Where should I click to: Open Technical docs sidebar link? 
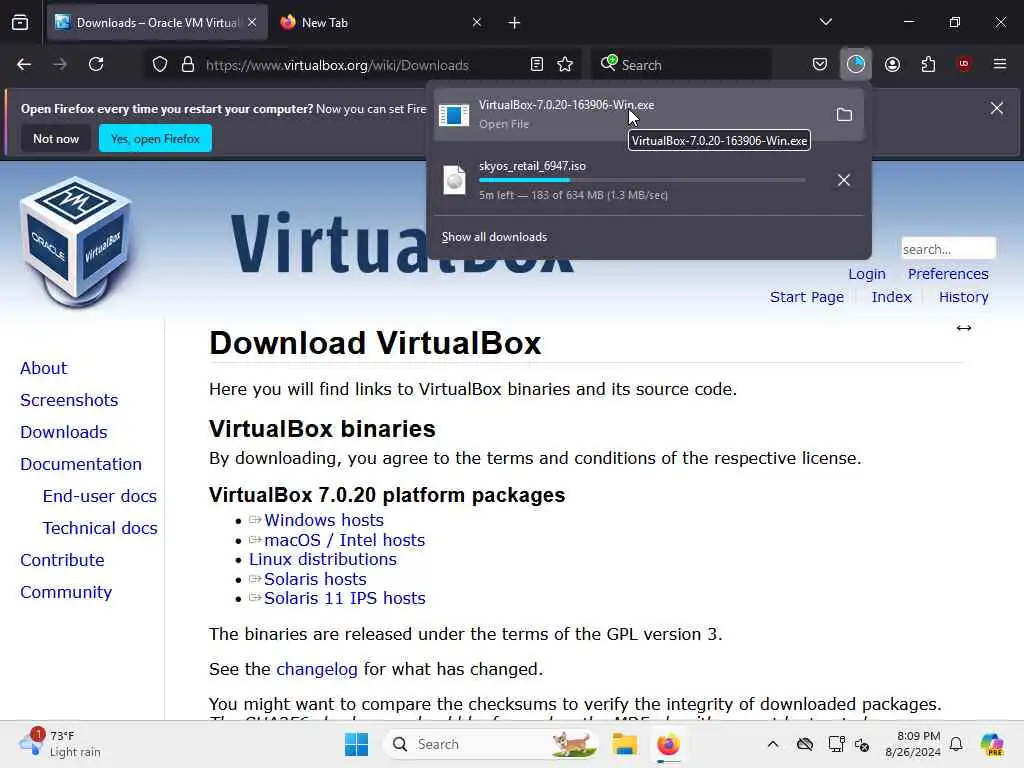click(100, 528)
